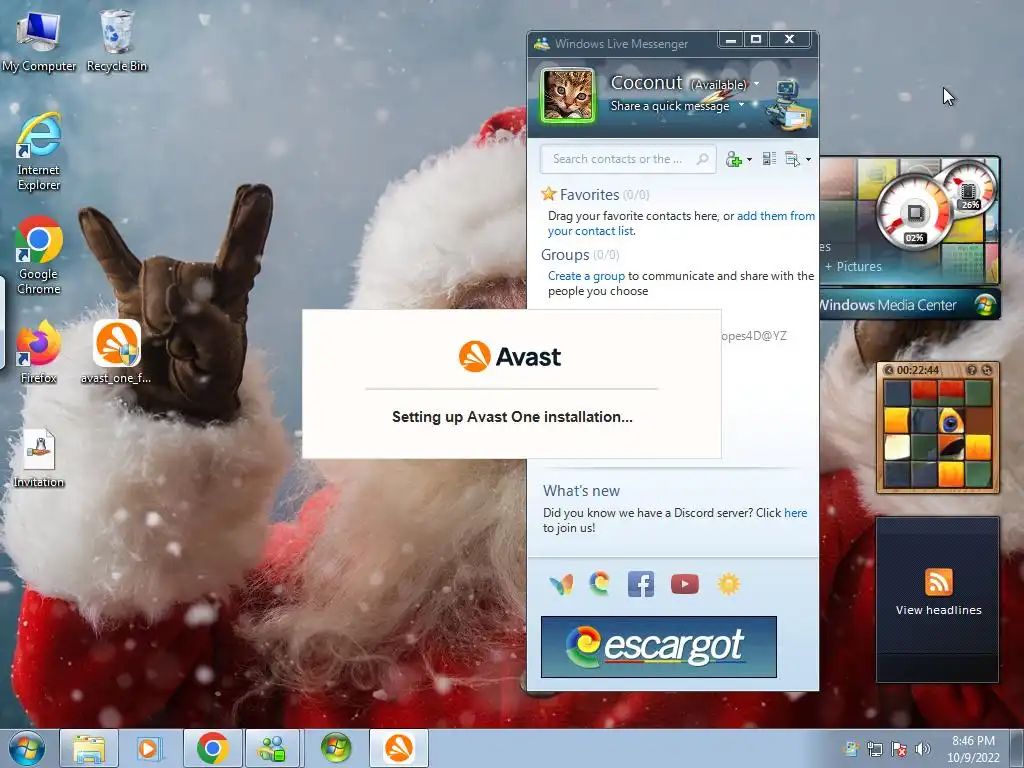Select the Invitation file on desktop
Viewport: 1024px width, 768px height.
39,458
